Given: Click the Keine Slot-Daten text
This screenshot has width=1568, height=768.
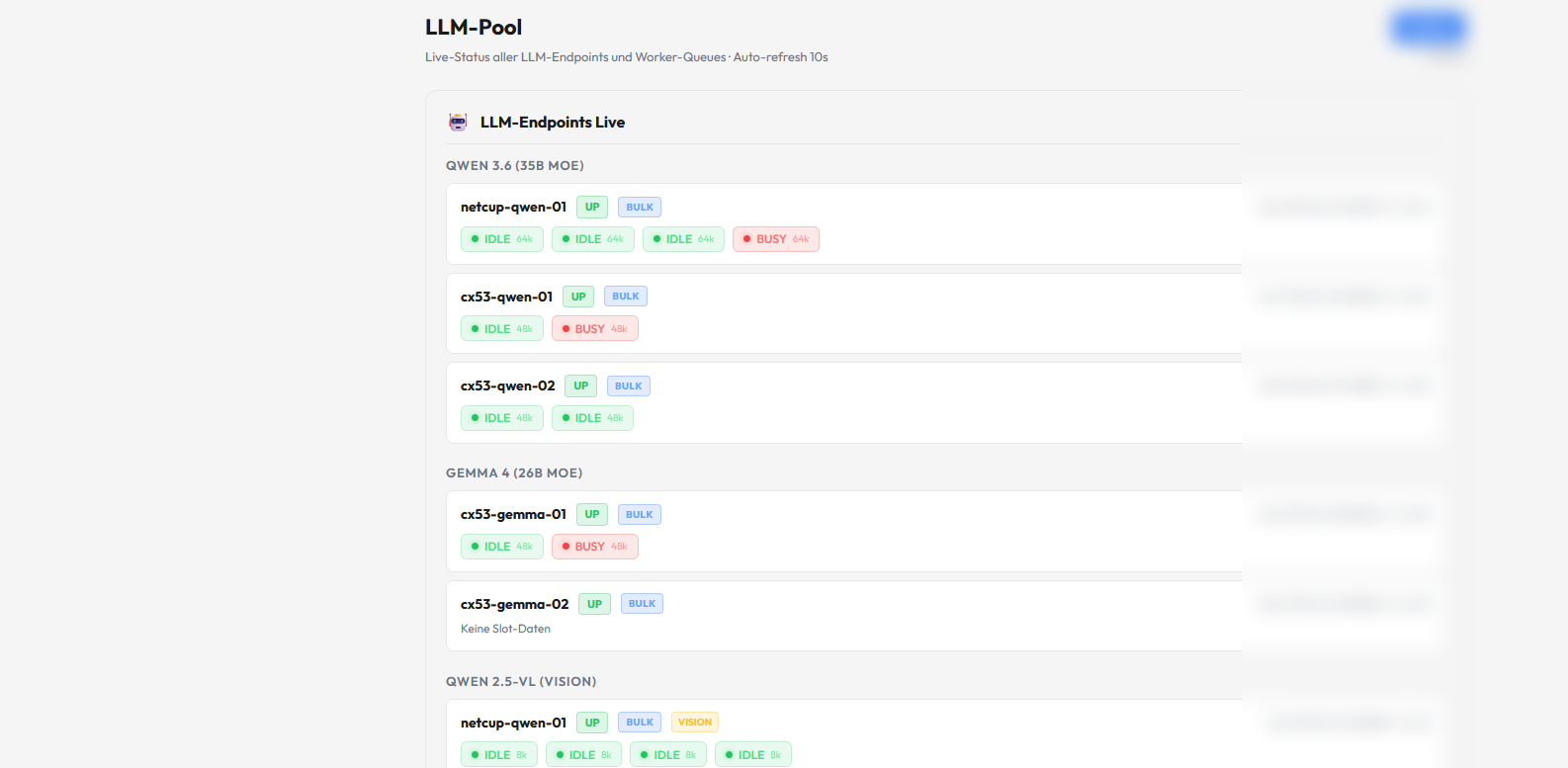Looking at the screenshot, I should click(505, 629).
